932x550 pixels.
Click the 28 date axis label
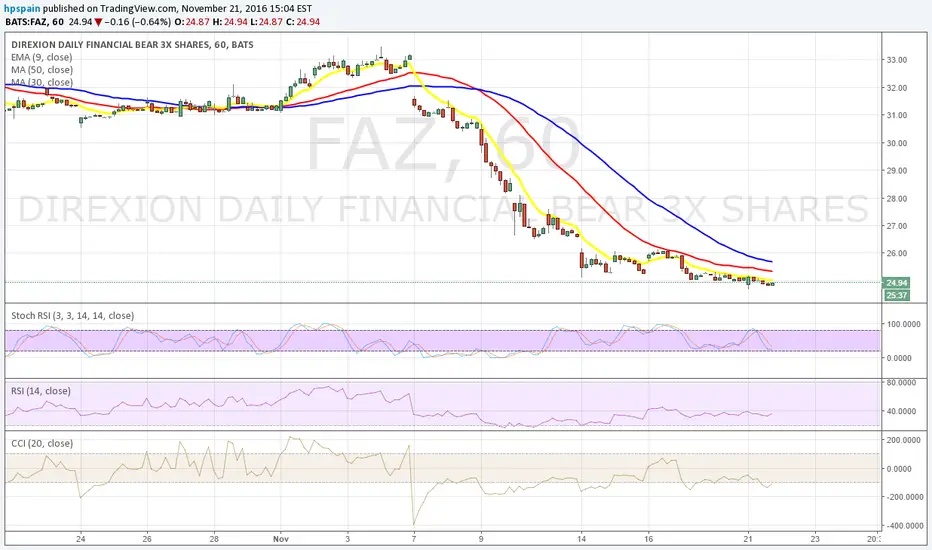coord(214,539)
